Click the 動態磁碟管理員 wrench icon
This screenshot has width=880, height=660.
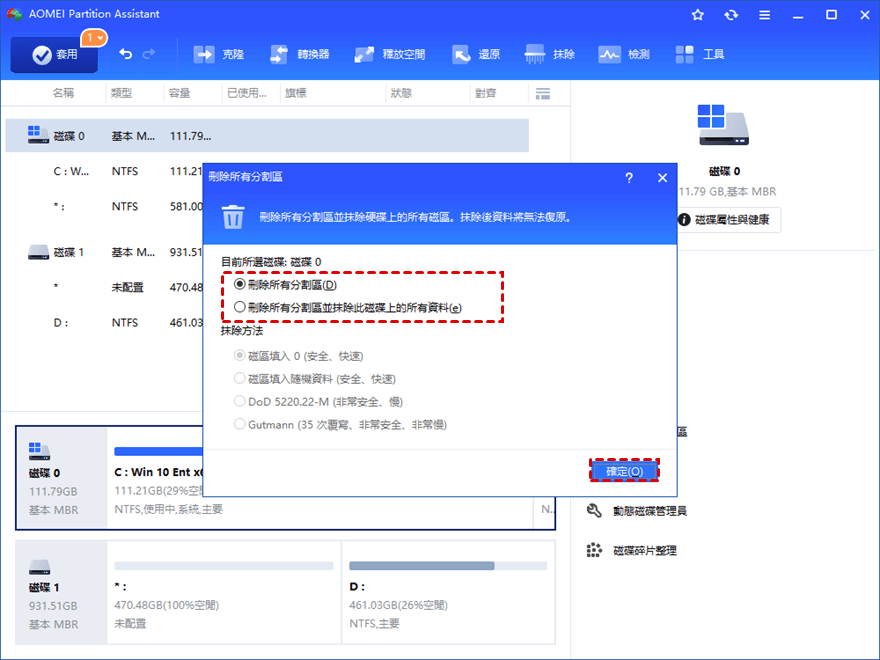tap(594, 511)
